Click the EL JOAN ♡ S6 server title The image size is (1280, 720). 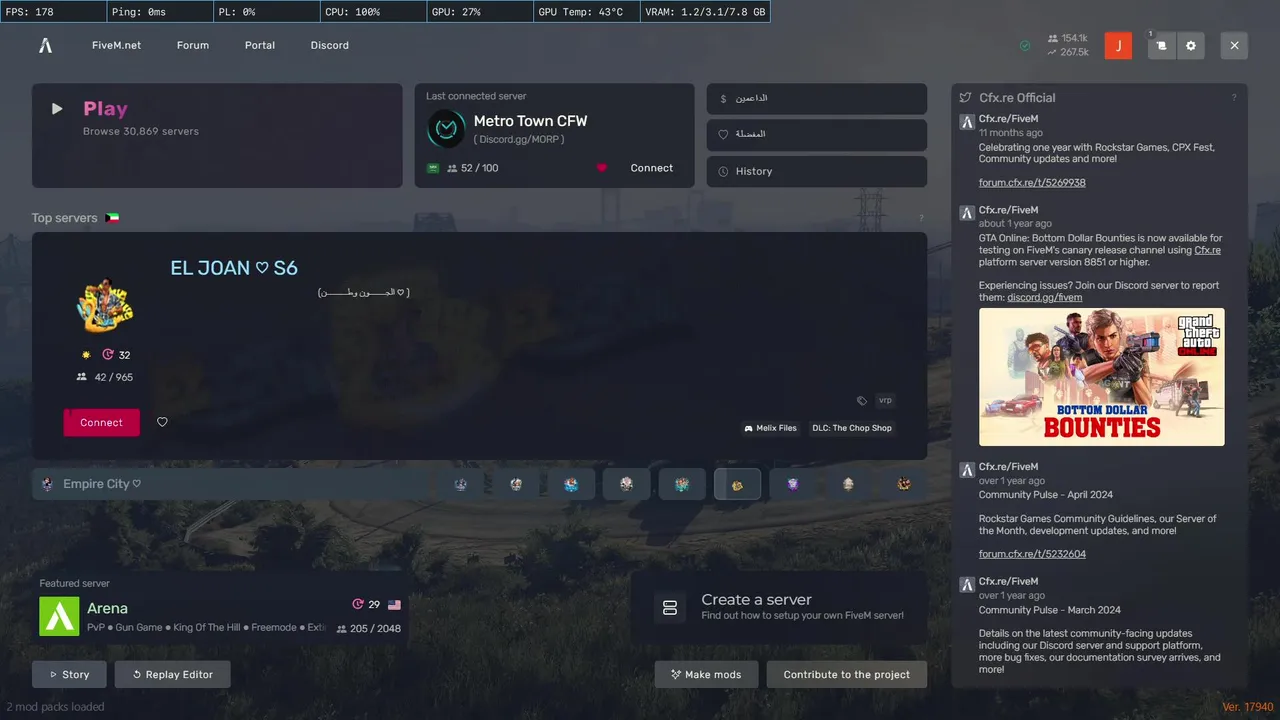pos(234,268)
